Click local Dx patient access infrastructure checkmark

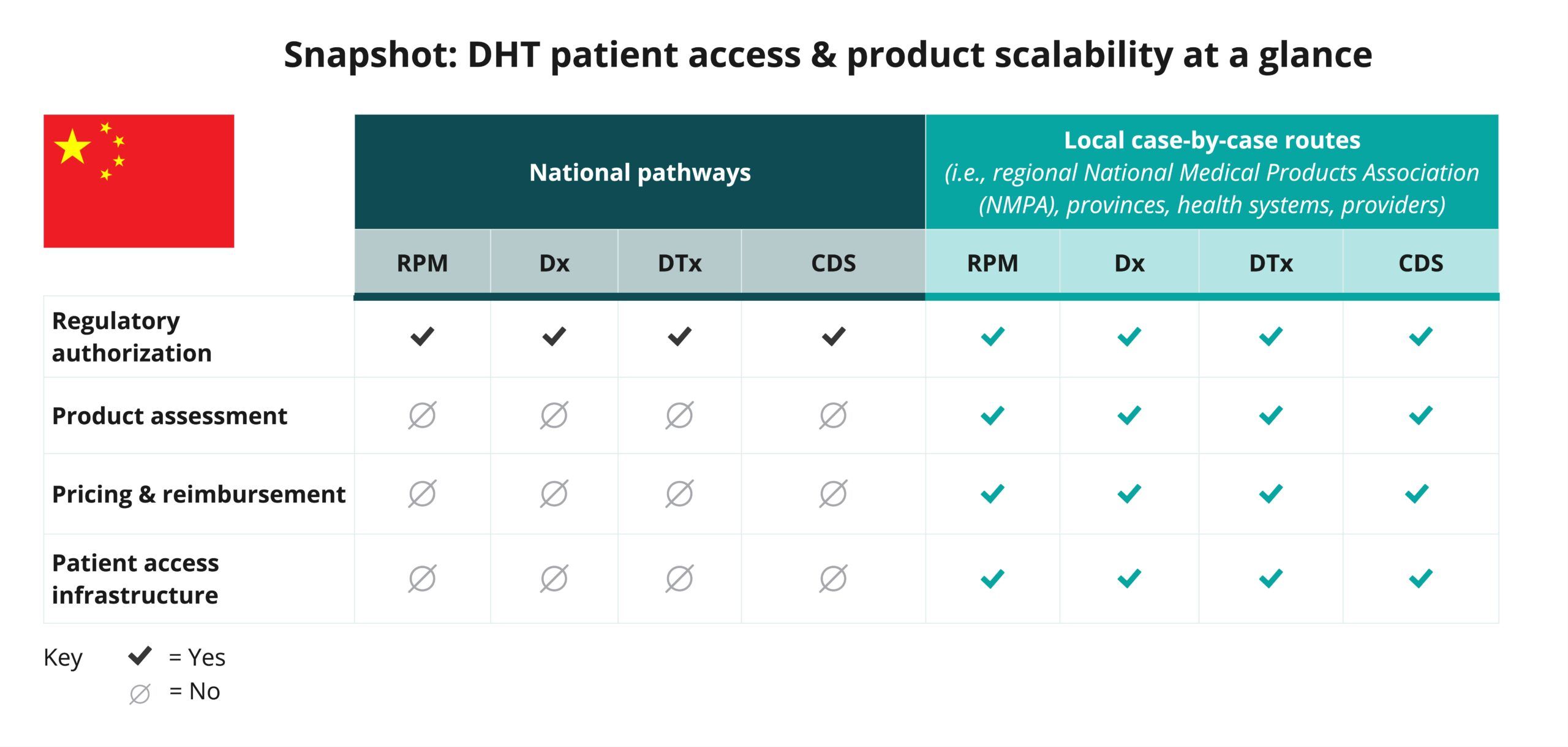pyautogui.click(x=1129, y=578)
